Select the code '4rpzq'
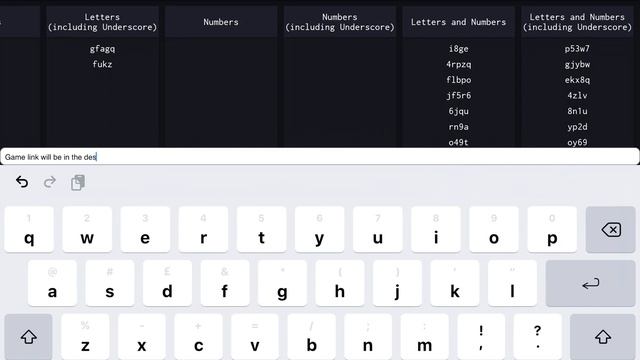Screen dimensions: 640x360 tap(458, 64)
